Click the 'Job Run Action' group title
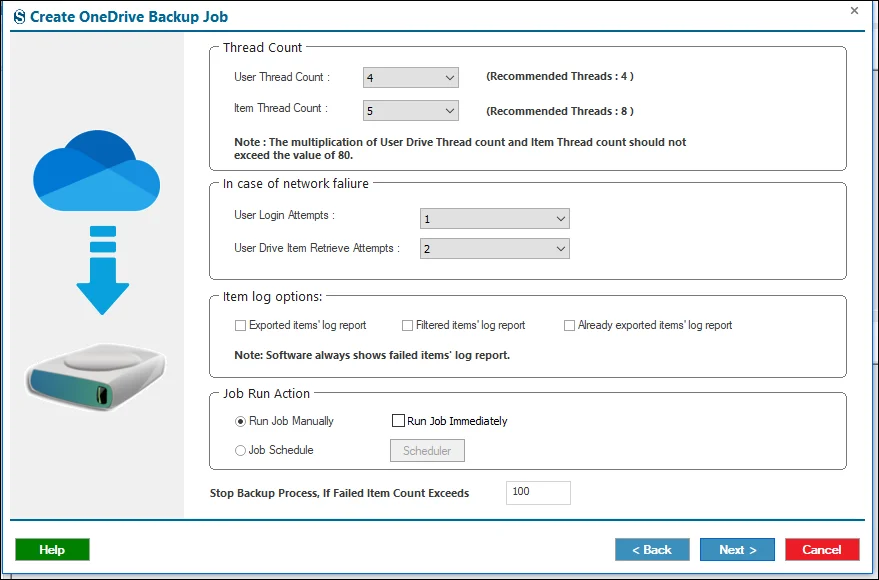 [x=266, y=393]
